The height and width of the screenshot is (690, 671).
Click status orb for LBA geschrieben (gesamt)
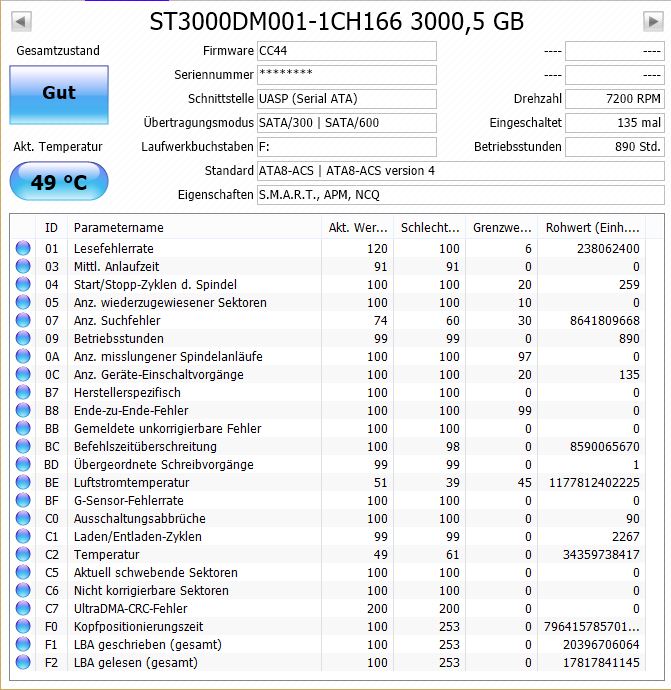tap(23, 644)
